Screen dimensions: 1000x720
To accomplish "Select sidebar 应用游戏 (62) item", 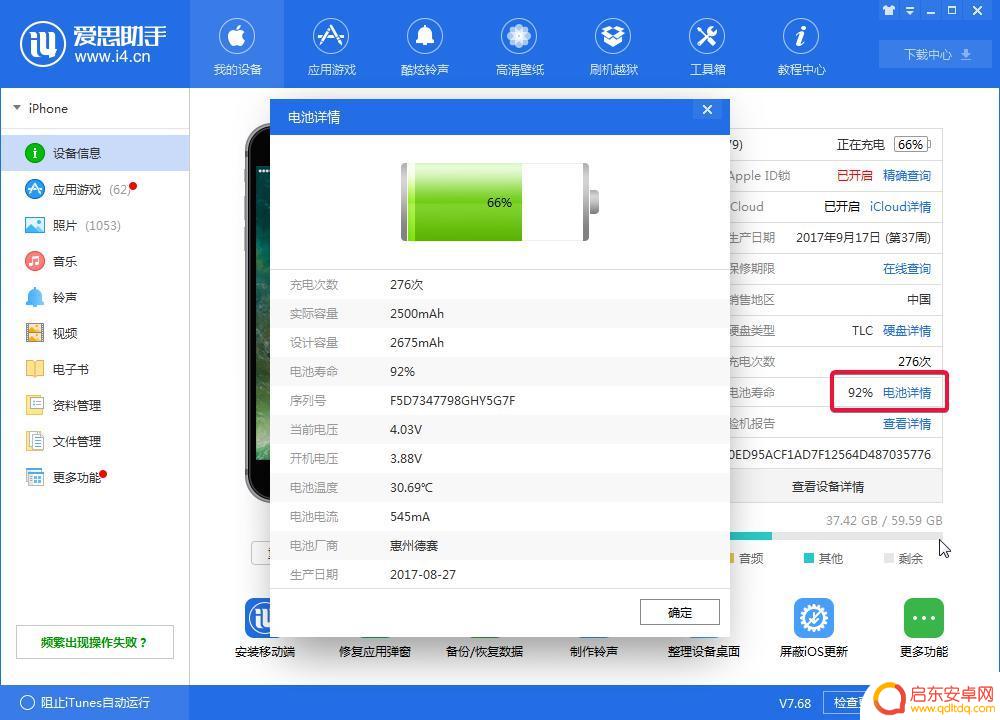I will coord(95,189).
